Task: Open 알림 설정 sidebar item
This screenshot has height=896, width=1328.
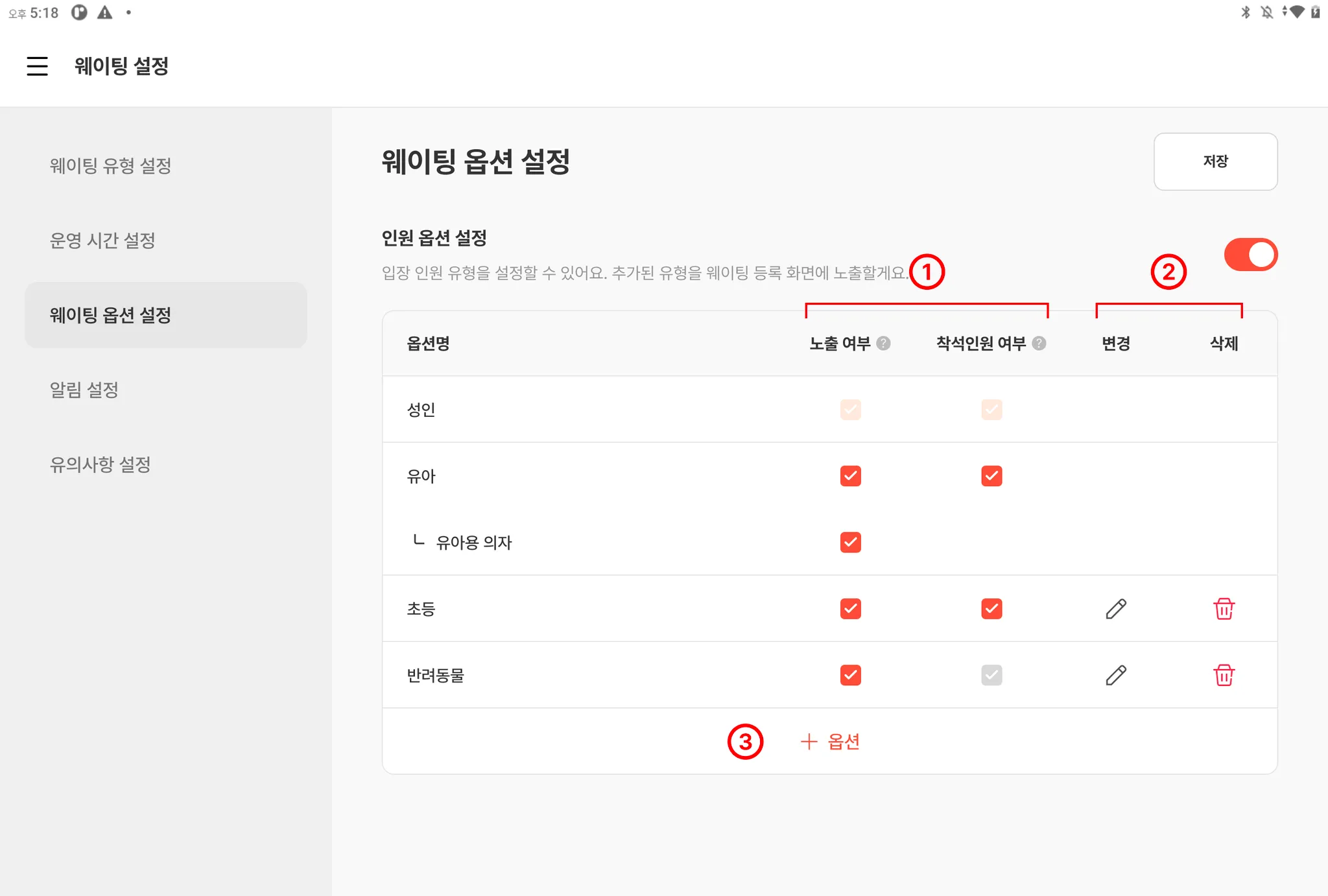Action: click(84, 390)
